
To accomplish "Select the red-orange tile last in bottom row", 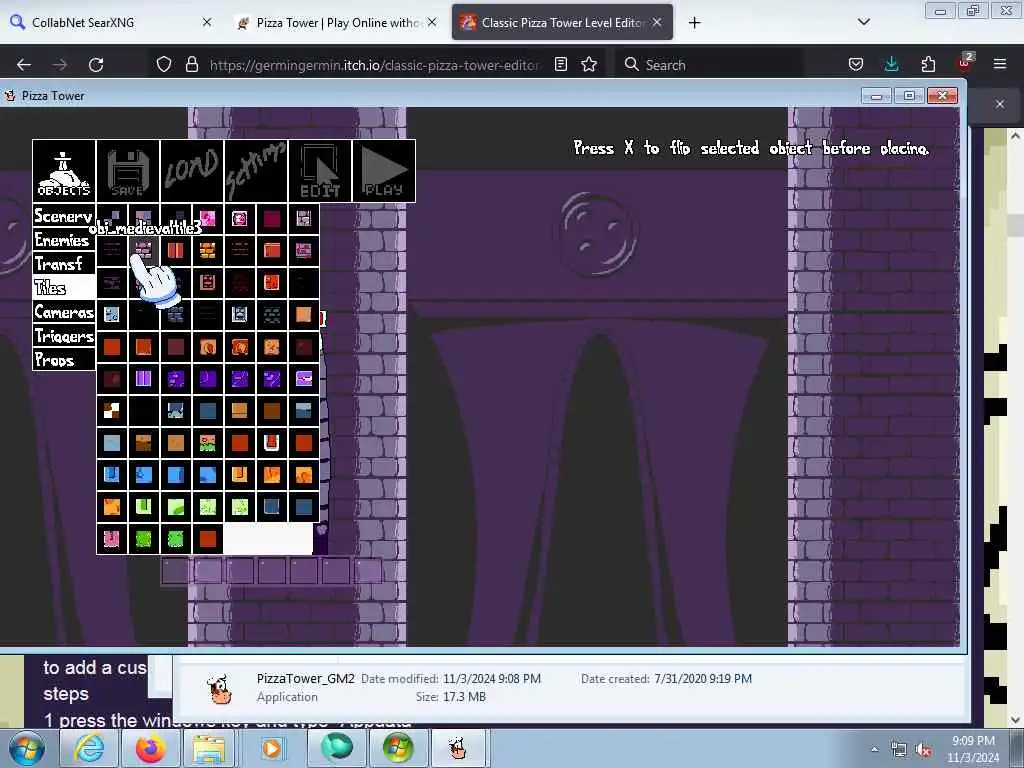I will point(208,539).
